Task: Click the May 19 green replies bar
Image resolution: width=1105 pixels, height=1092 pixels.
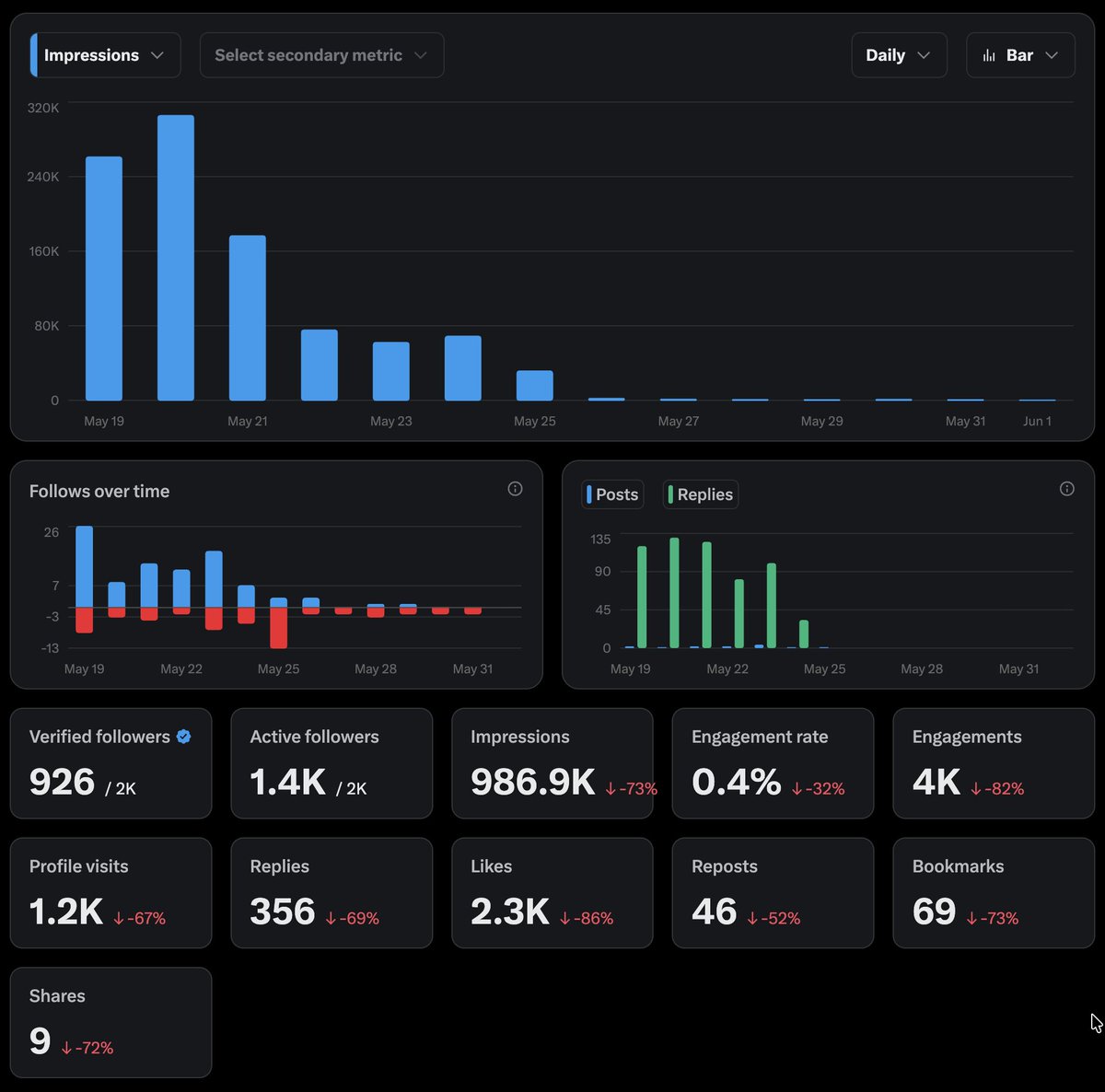Action: pos(642,598)
